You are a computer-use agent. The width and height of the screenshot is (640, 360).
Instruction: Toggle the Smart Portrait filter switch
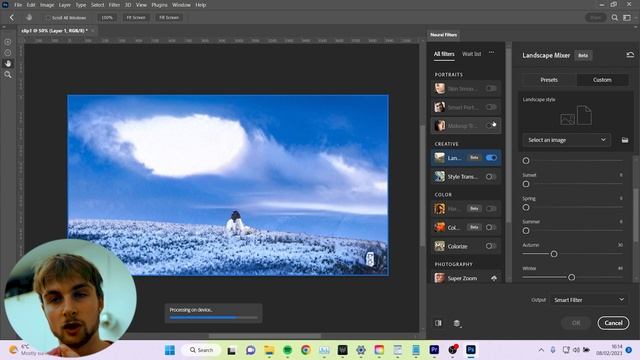click(x=491, y=107)
